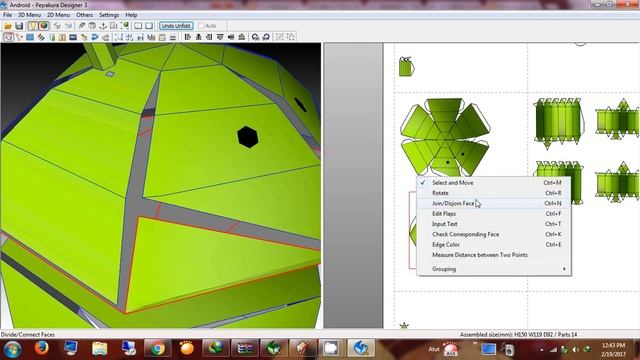Choose Check Corresponding Face menu entry
This screenshot has width=640, height=360.
click(493, 234)
